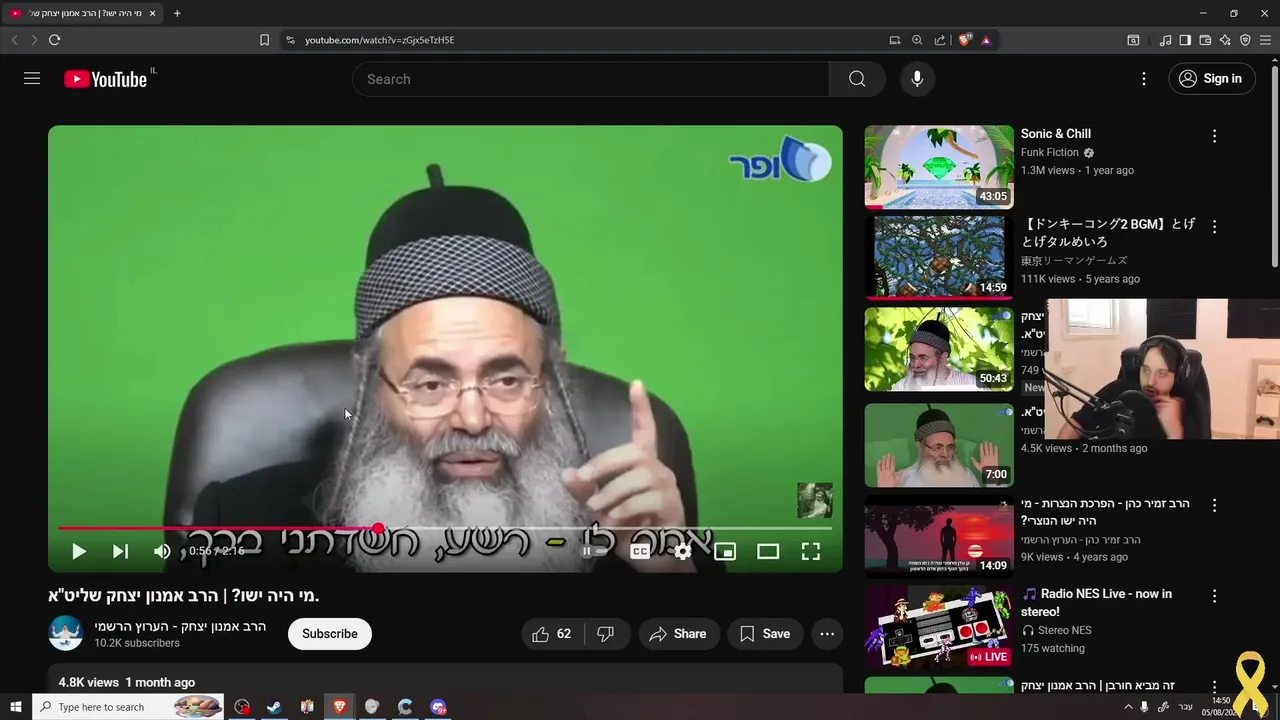Click the channel watermark in the video corner

(x=814, y=500)
